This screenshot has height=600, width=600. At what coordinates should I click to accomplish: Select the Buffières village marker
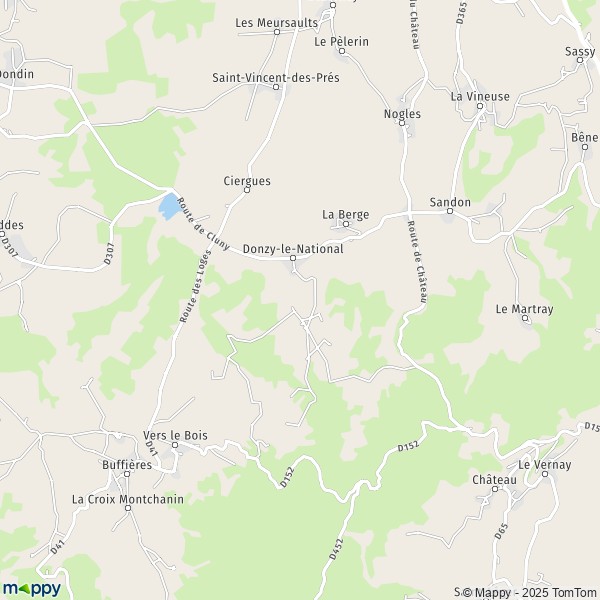coord(127,474)
